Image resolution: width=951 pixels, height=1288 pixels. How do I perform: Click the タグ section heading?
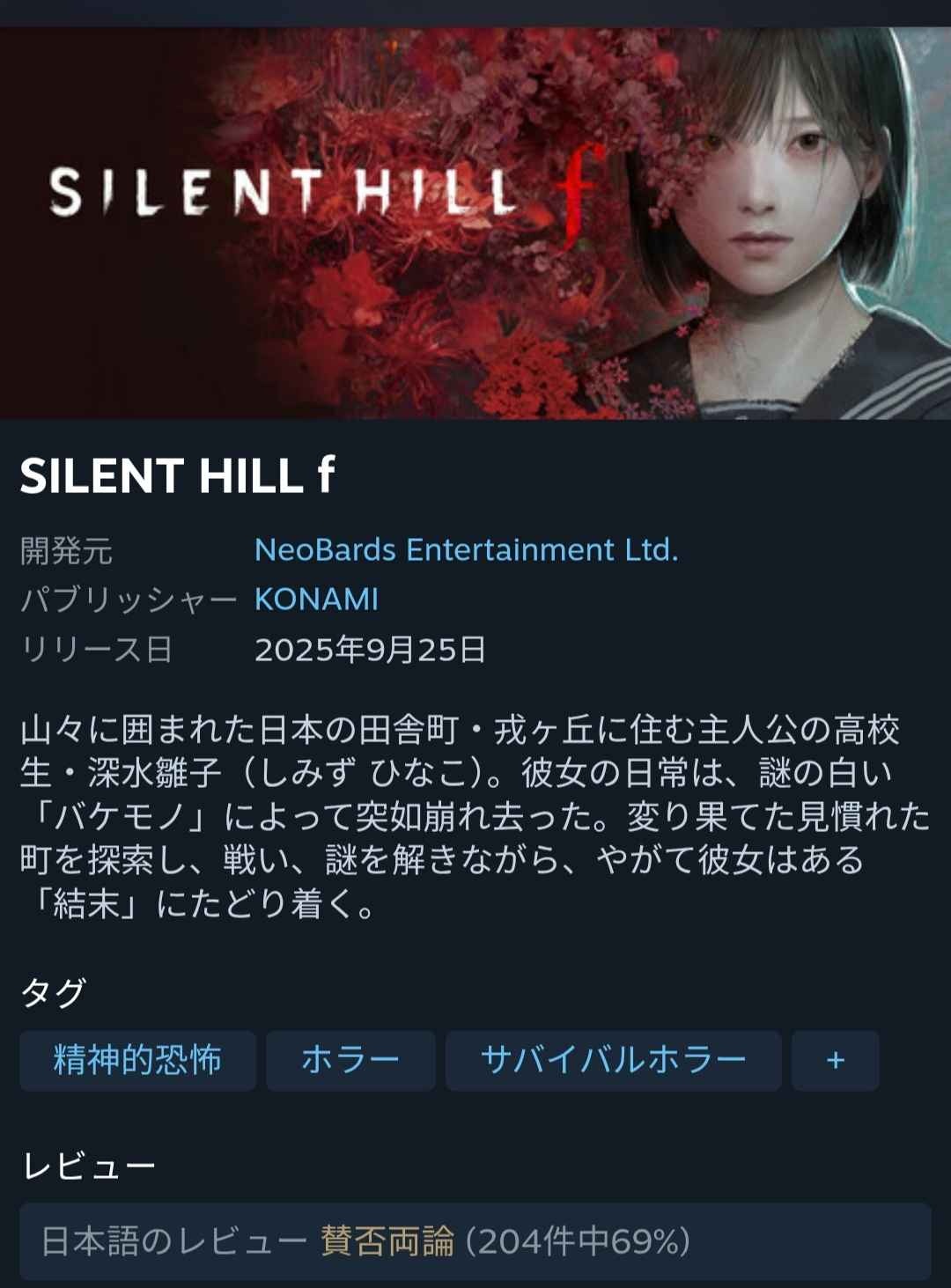pos(53,992)
